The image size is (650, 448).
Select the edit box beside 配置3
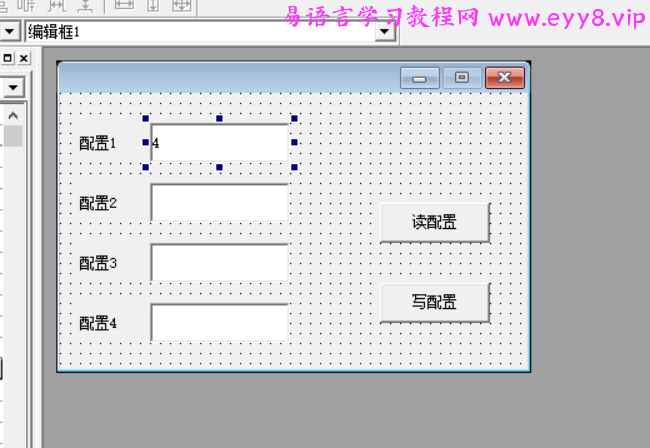[x=220, y=263]
